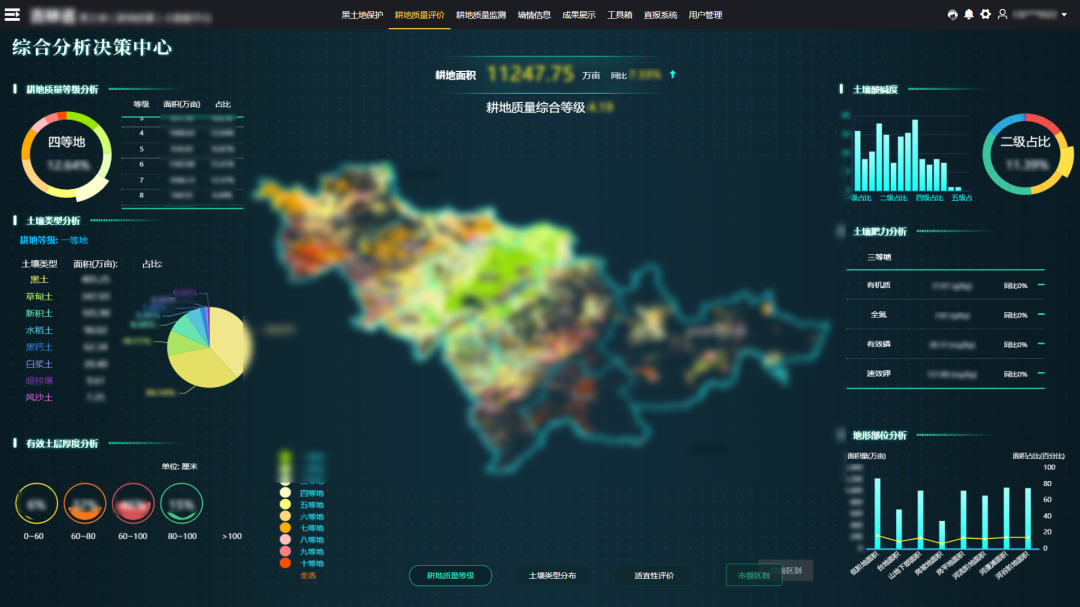The image size is (1080, 607).
Task: Click the green 80~100 thickness gauge
Action: tap(182, 504)
